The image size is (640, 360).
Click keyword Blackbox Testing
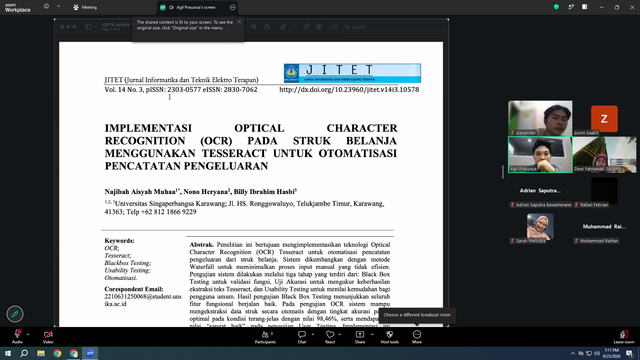(x=127, y=263)
